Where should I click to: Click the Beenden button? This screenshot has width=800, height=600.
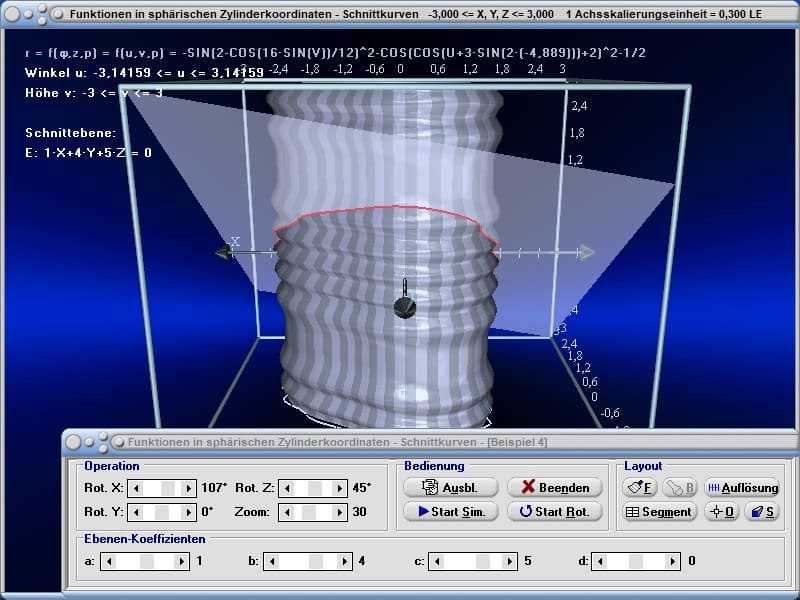point(555,488)
